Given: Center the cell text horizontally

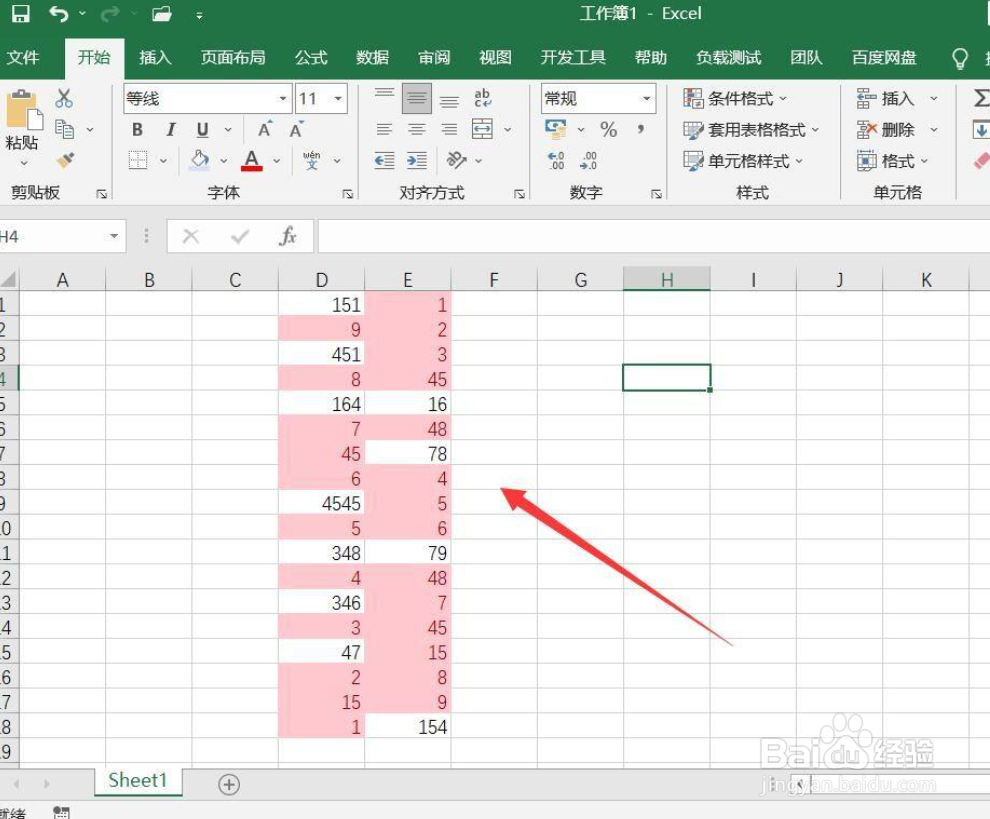Looking at the screenshot, I should click(417, 129).
